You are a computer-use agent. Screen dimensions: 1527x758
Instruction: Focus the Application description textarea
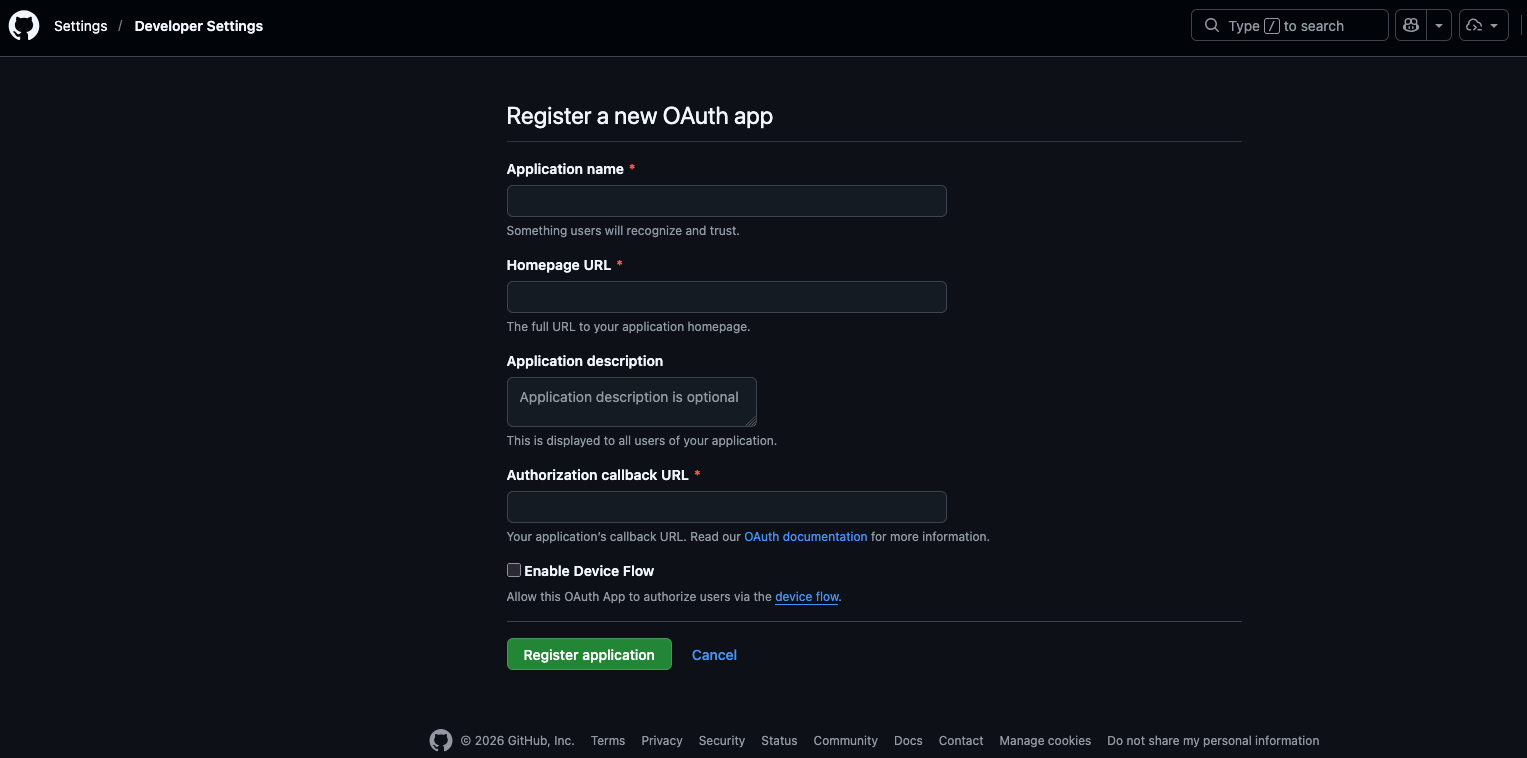click(x=632, y=402)
